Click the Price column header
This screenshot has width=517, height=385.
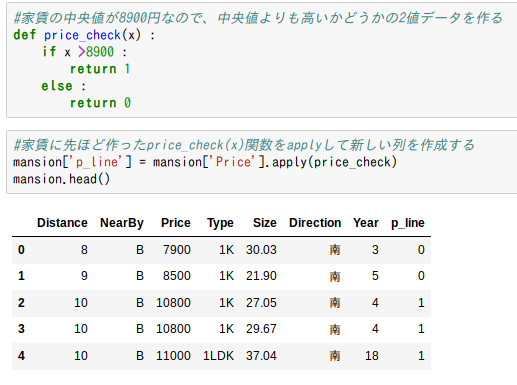point(176,223)
